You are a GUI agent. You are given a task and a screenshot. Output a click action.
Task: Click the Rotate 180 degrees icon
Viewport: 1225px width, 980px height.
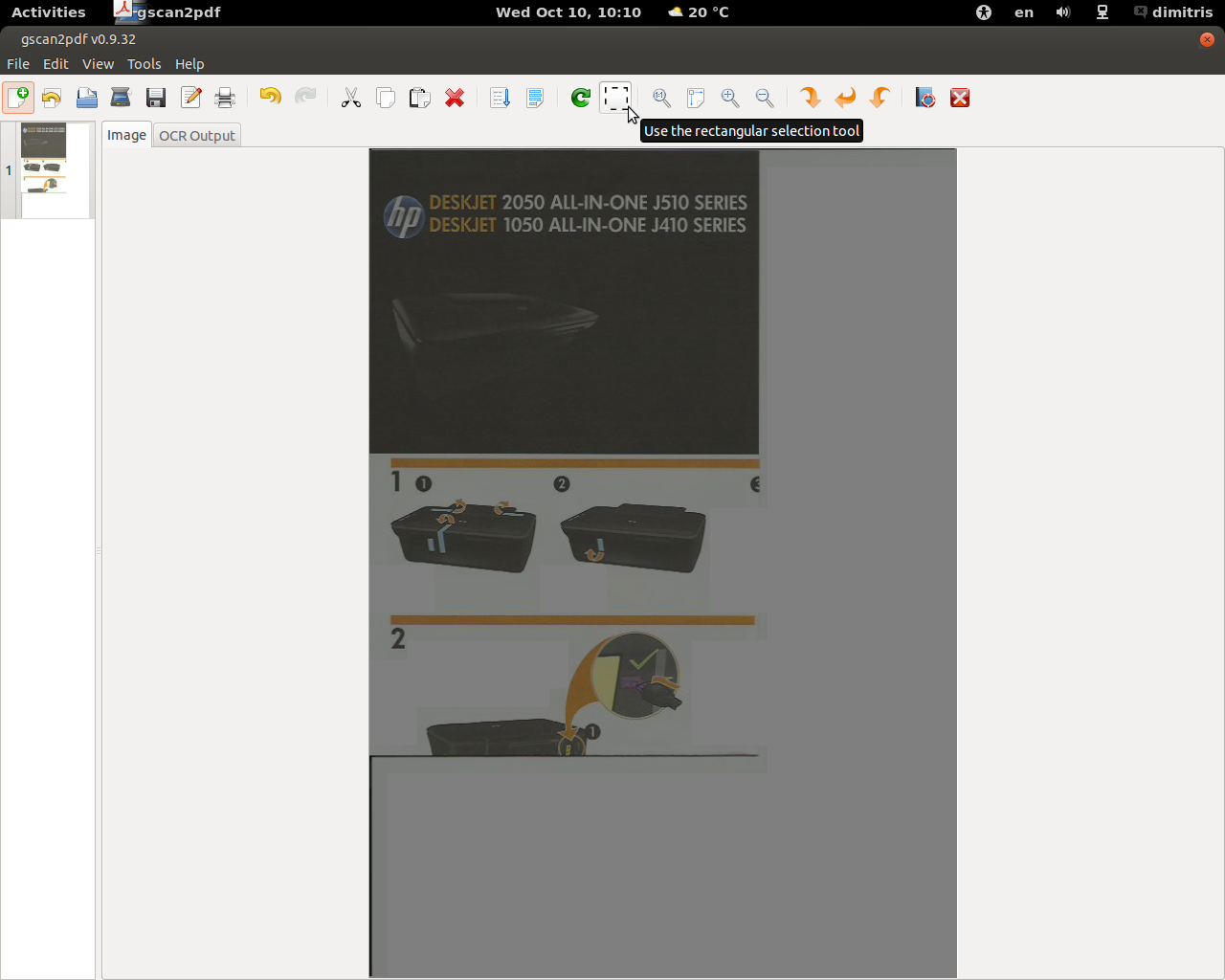[x=845, y=98]
